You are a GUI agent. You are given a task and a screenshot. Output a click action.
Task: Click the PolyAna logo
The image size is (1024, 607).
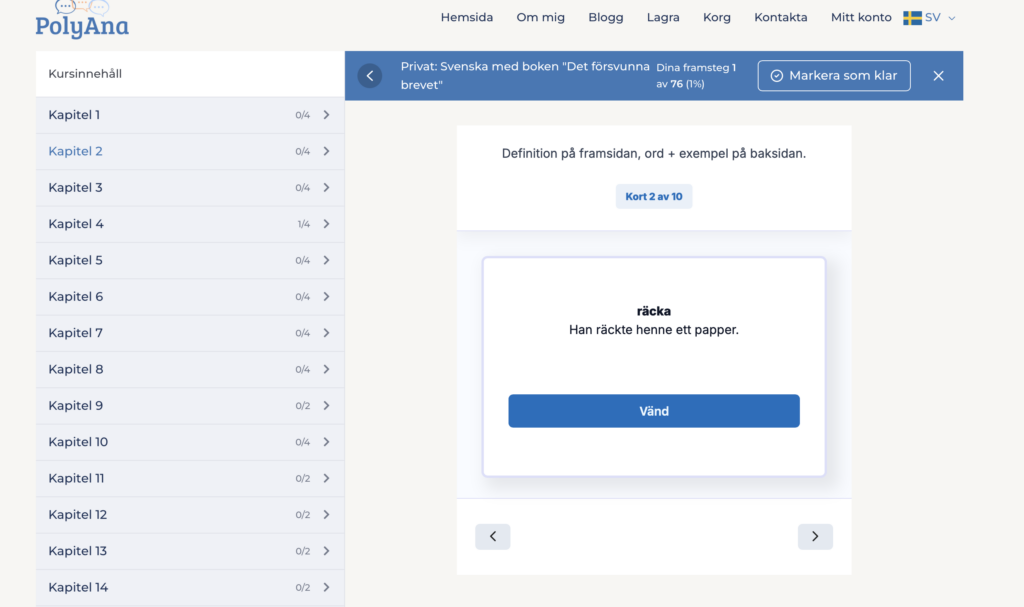click(82, 20)
